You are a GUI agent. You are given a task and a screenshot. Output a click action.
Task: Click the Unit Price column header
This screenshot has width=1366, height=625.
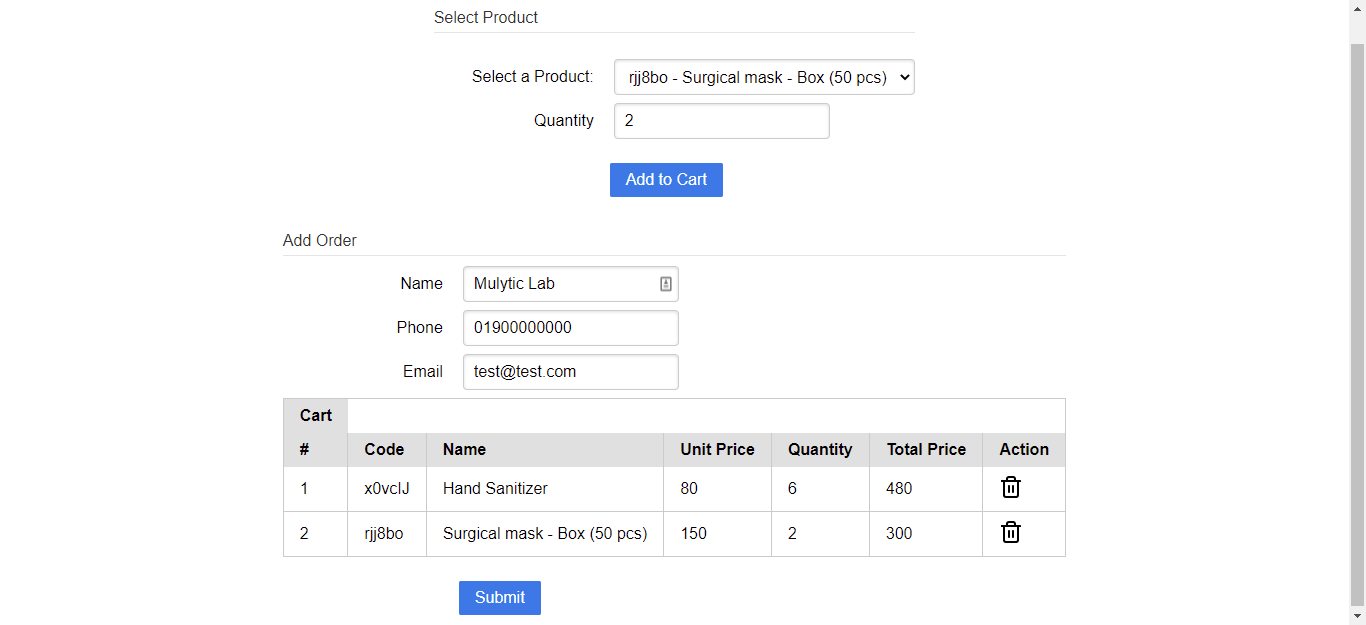[x=717, y=450]
